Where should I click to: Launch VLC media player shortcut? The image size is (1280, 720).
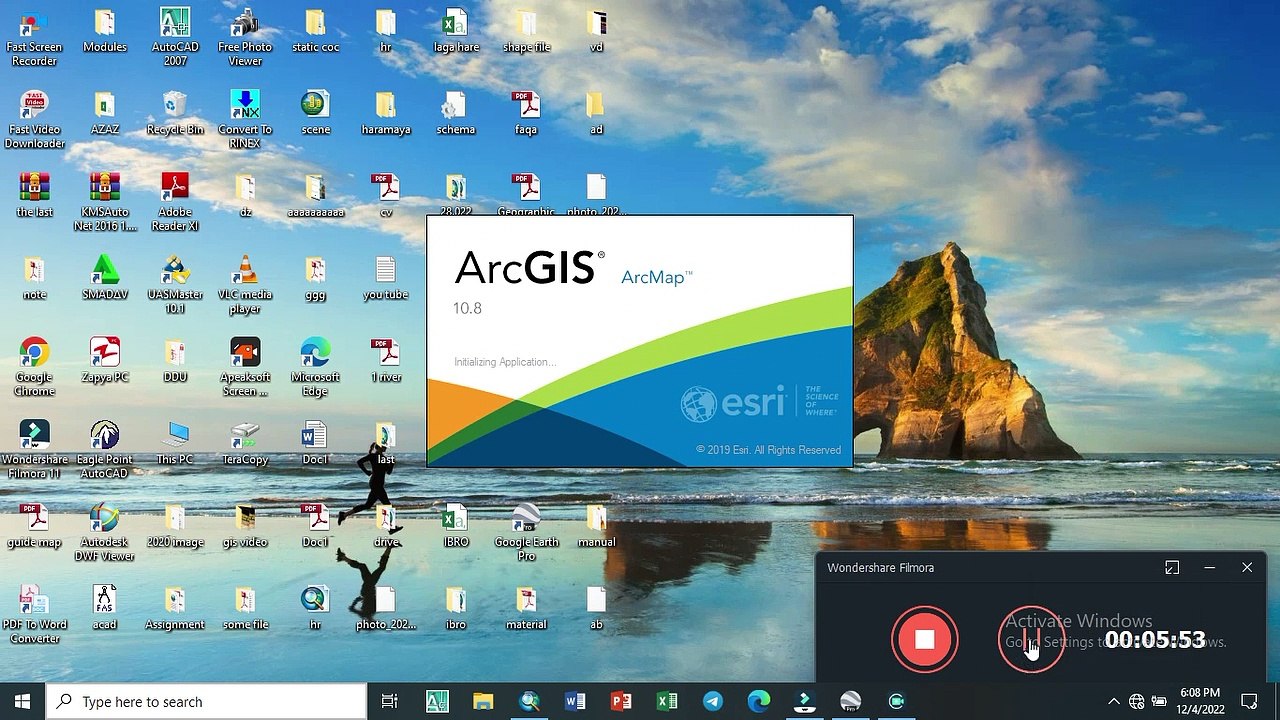(x=245, y=285)
